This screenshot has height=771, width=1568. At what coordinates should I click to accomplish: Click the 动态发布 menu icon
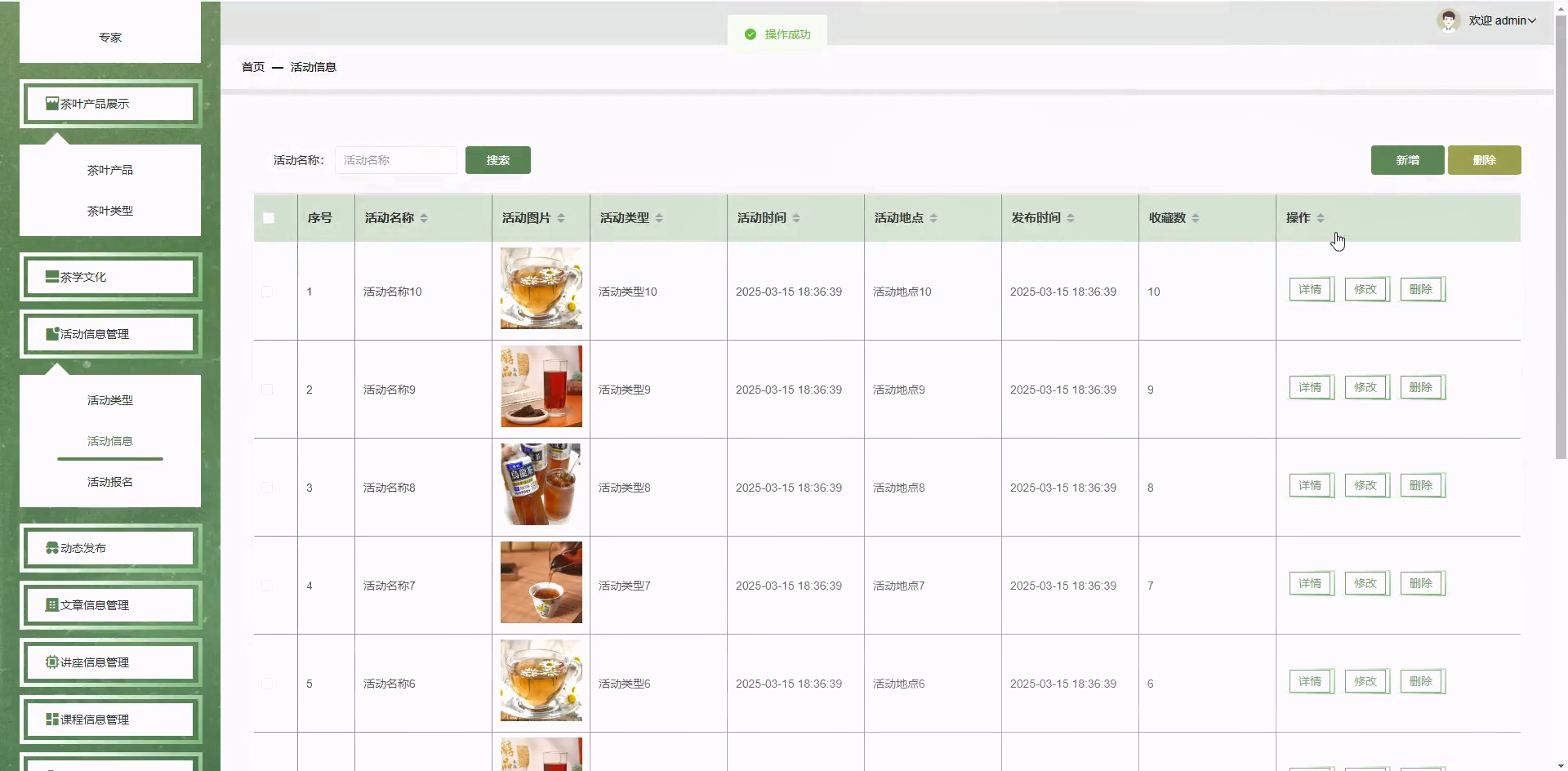52,548
